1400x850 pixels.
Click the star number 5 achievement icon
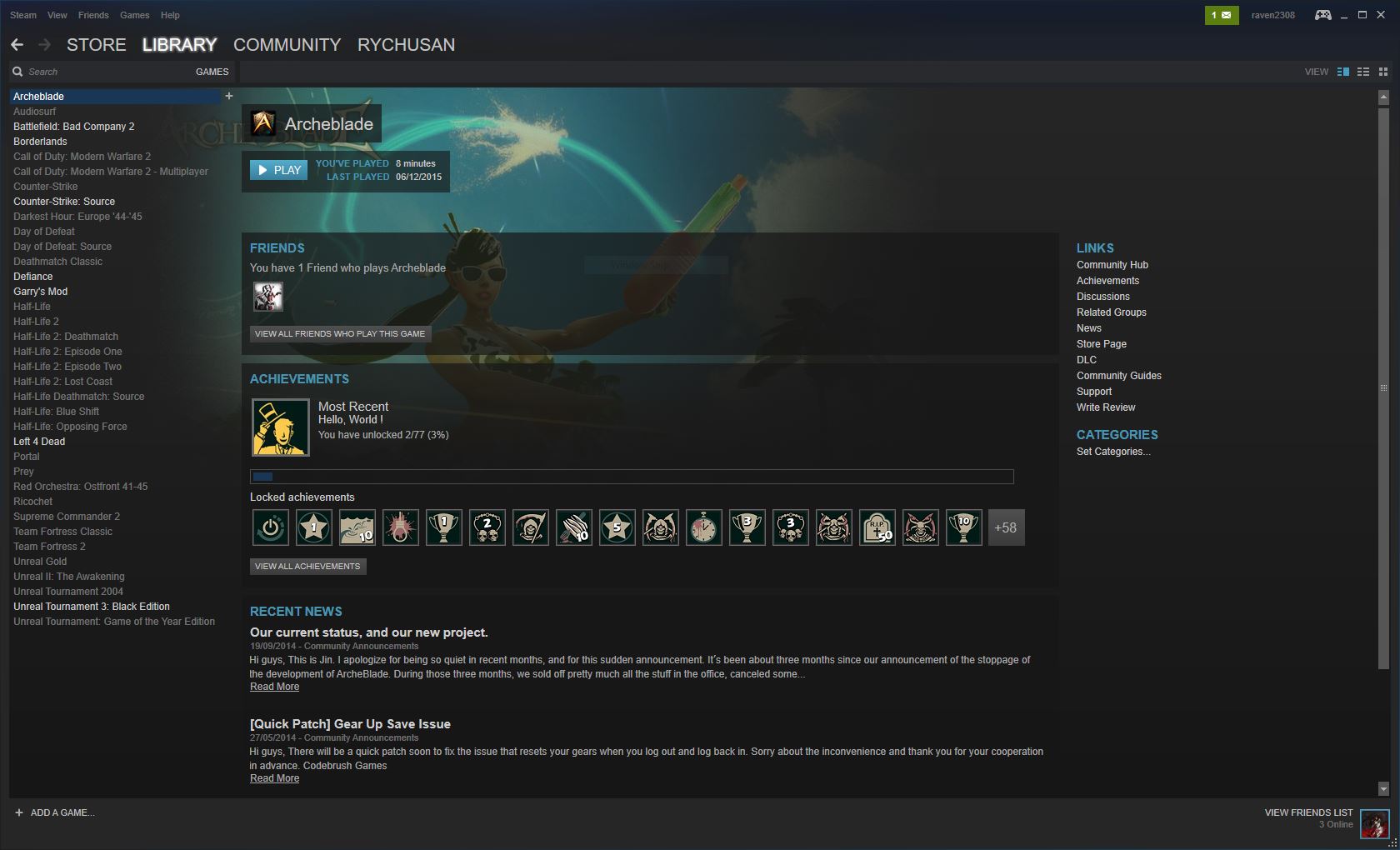pyautogui.click(x=617, y=527)
